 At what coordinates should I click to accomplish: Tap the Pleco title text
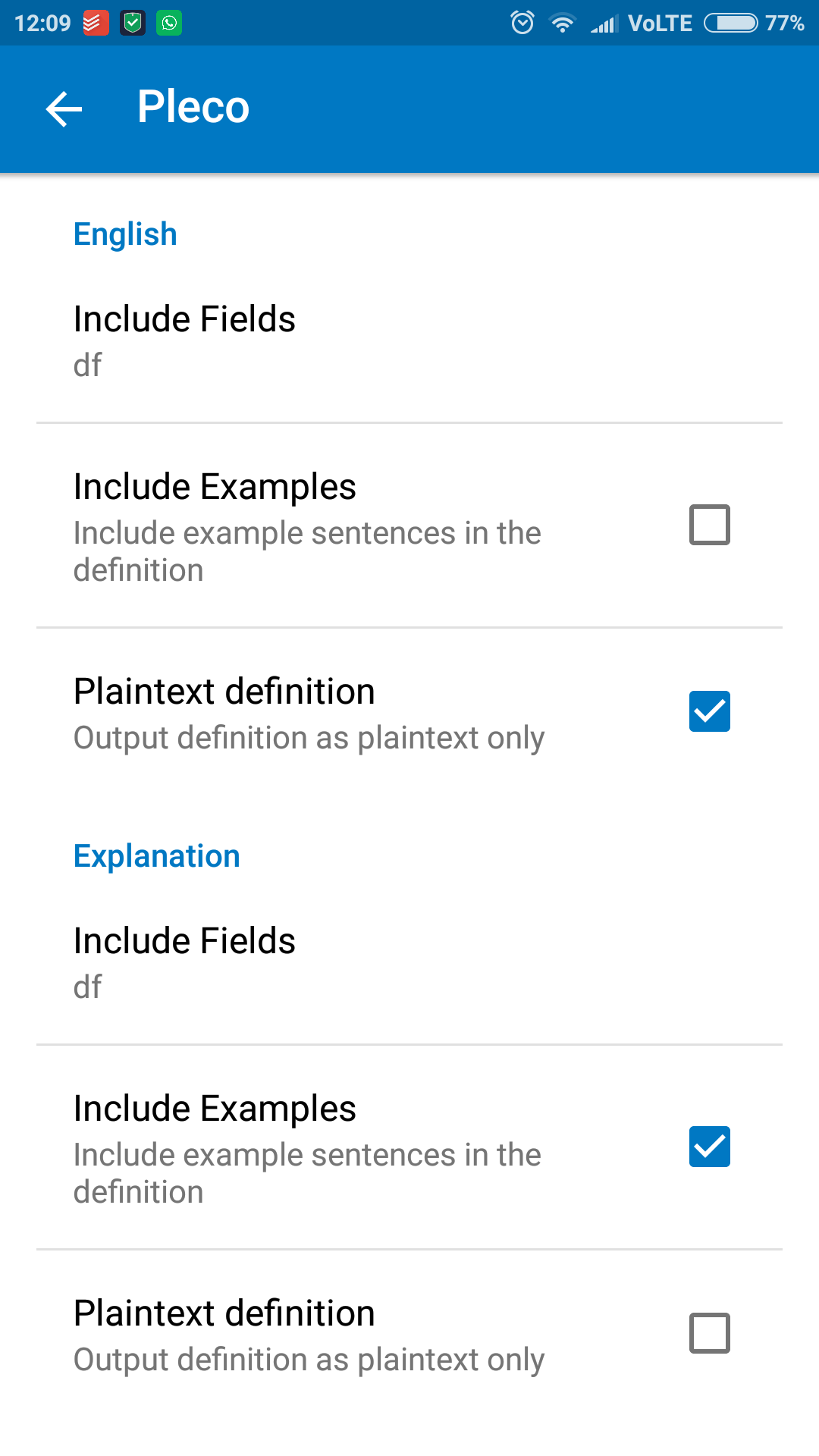[193, 107]
